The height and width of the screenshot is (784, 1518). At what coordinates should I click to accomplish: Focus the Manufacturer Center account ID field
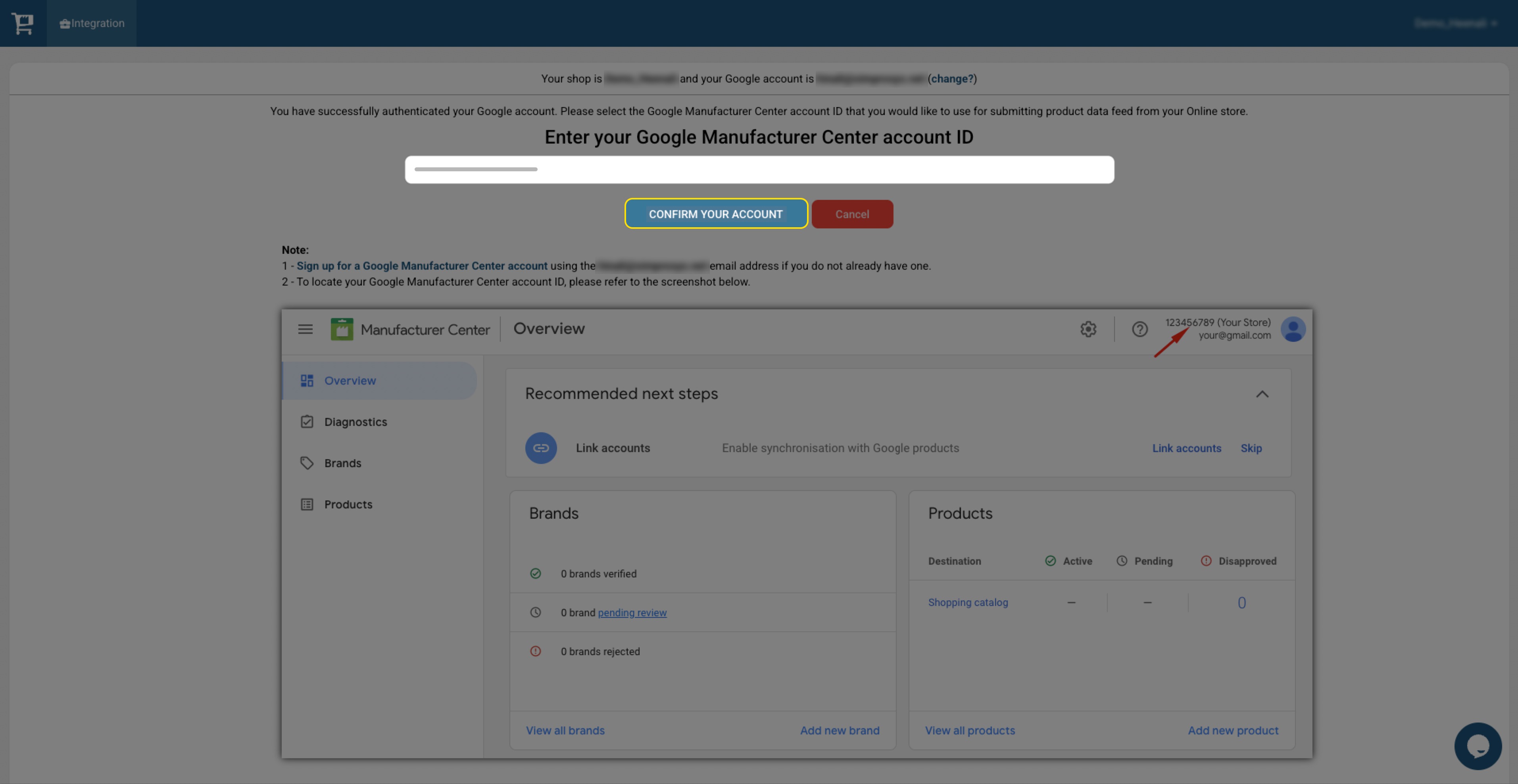click(759, 170)
